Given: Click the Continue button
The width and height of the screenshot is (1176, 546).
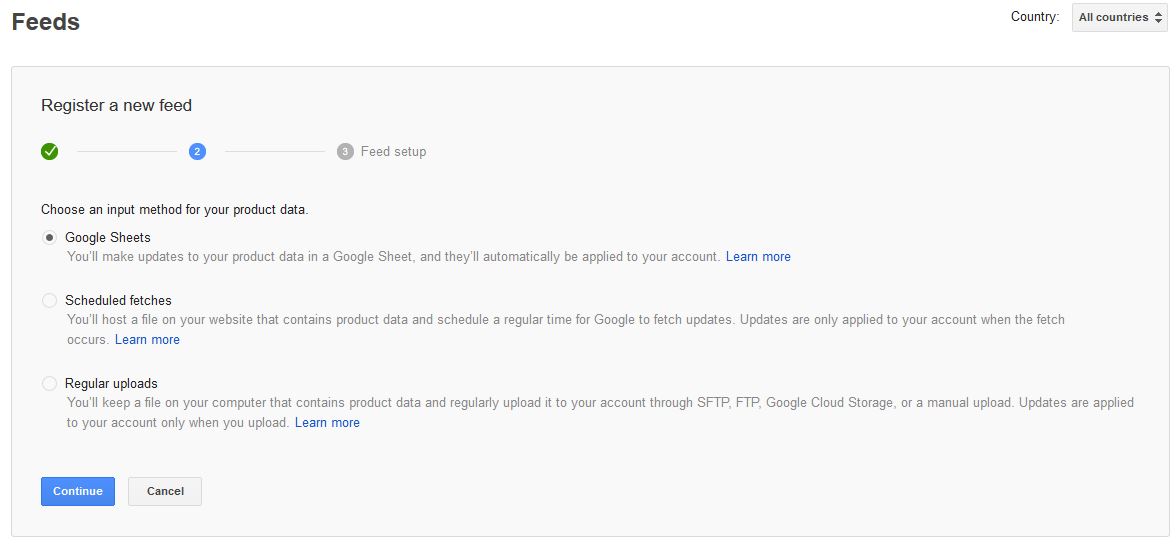Looking at the screenshot, I should pos(78,491).
